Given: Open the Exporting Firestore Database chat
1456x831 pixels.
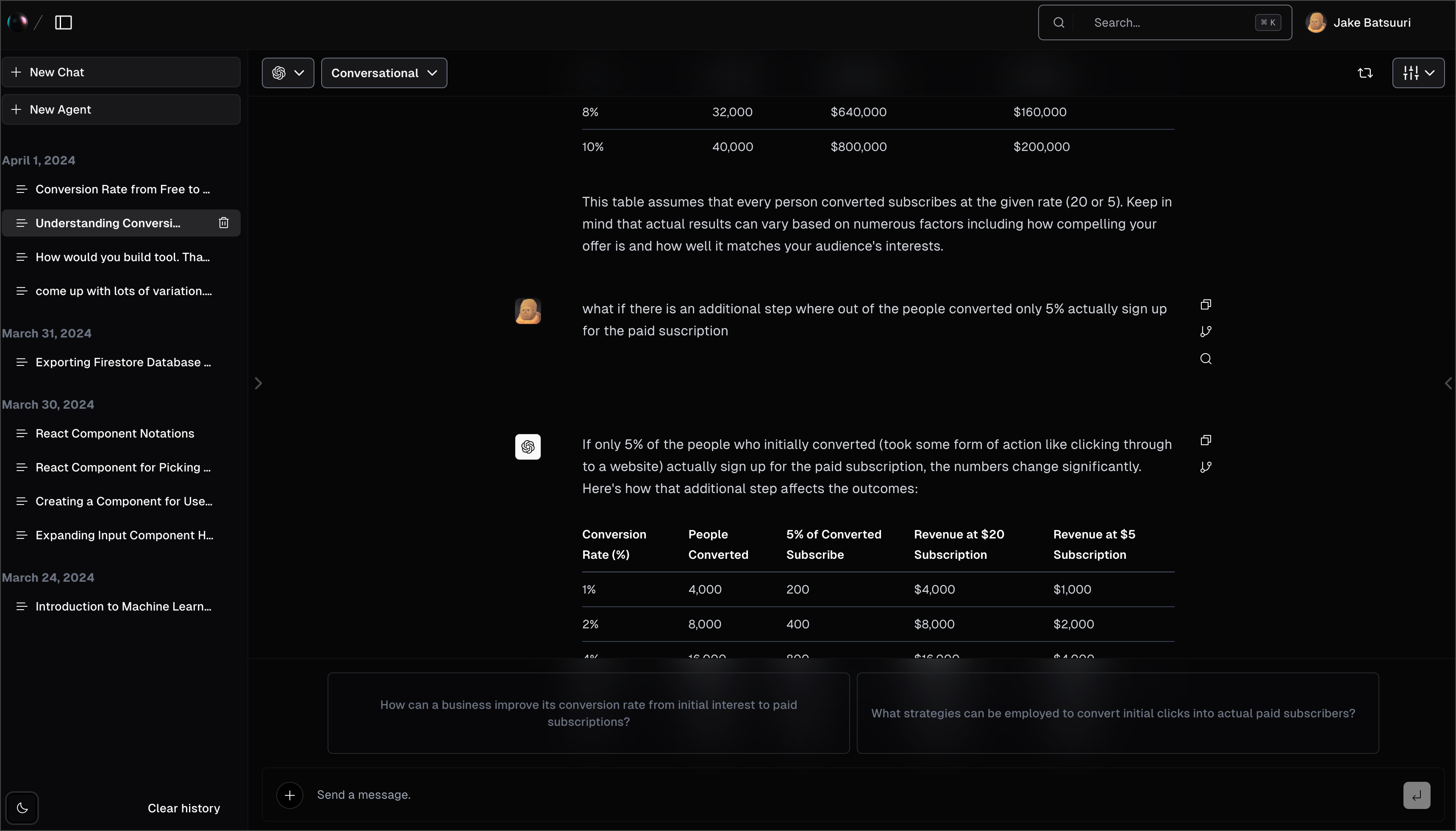Looking at the screenshot, I should (122, 363).
